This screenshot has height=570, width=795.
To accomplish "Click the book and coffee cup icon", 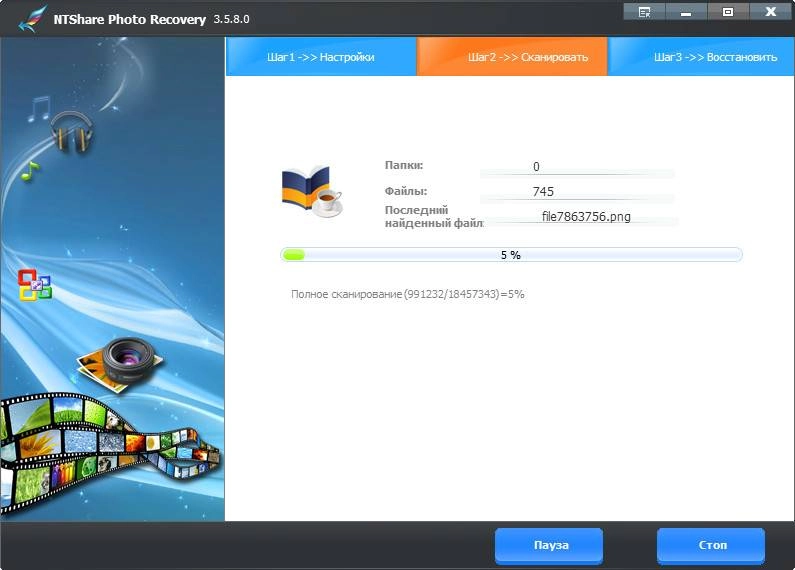I will pos(311,192).
